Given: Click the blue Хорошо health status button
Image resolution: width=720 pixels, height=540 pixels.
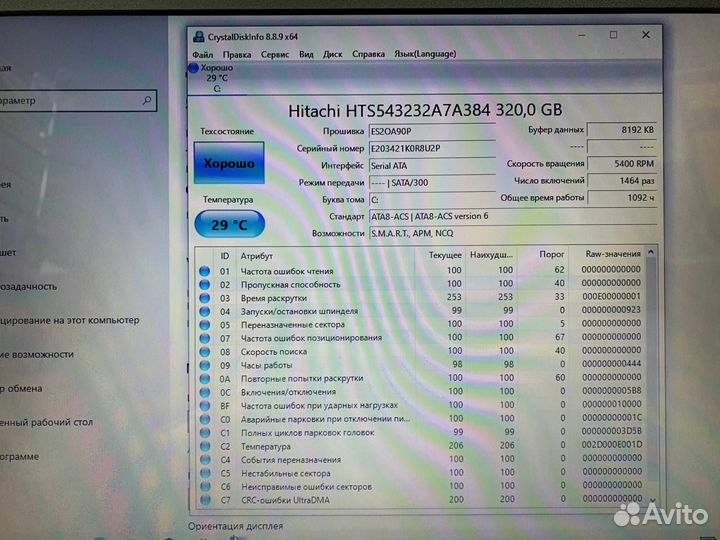Looking at the screenshot, I should [x=229, y=163].
